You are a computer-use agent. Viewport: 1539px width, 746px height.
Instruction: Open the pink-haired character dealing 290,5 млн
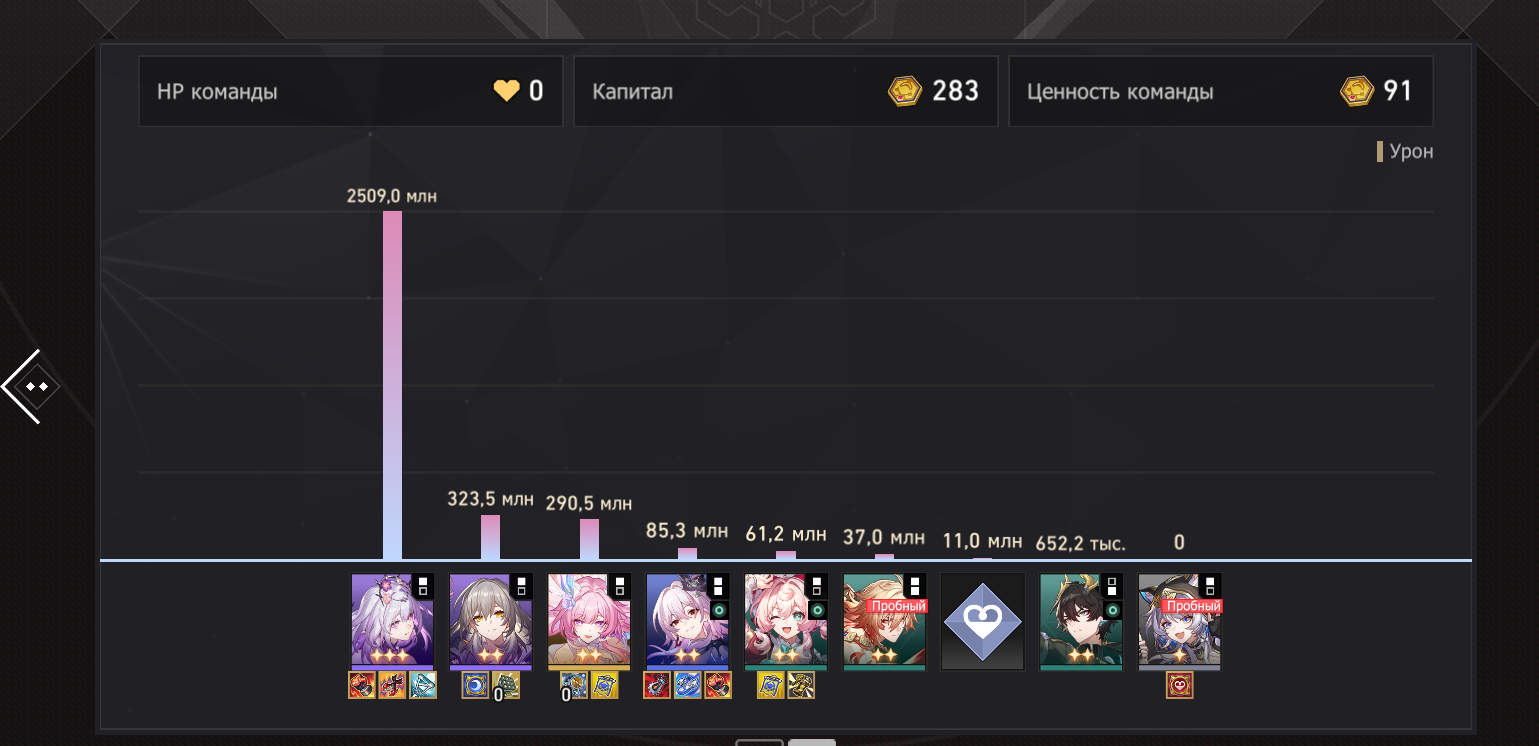click(589, 621)
